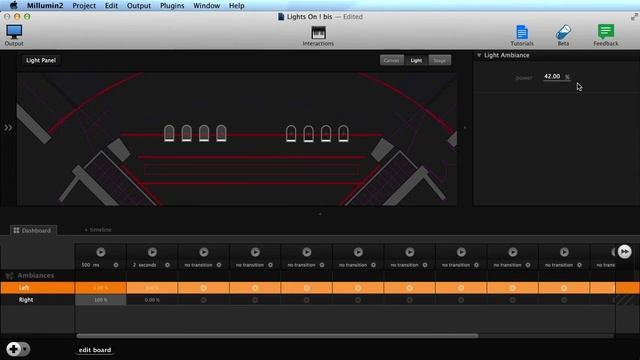Click the Right row 0.00 % cell
The height and width of the screenshot is (360, 640).
click(152, 300)
